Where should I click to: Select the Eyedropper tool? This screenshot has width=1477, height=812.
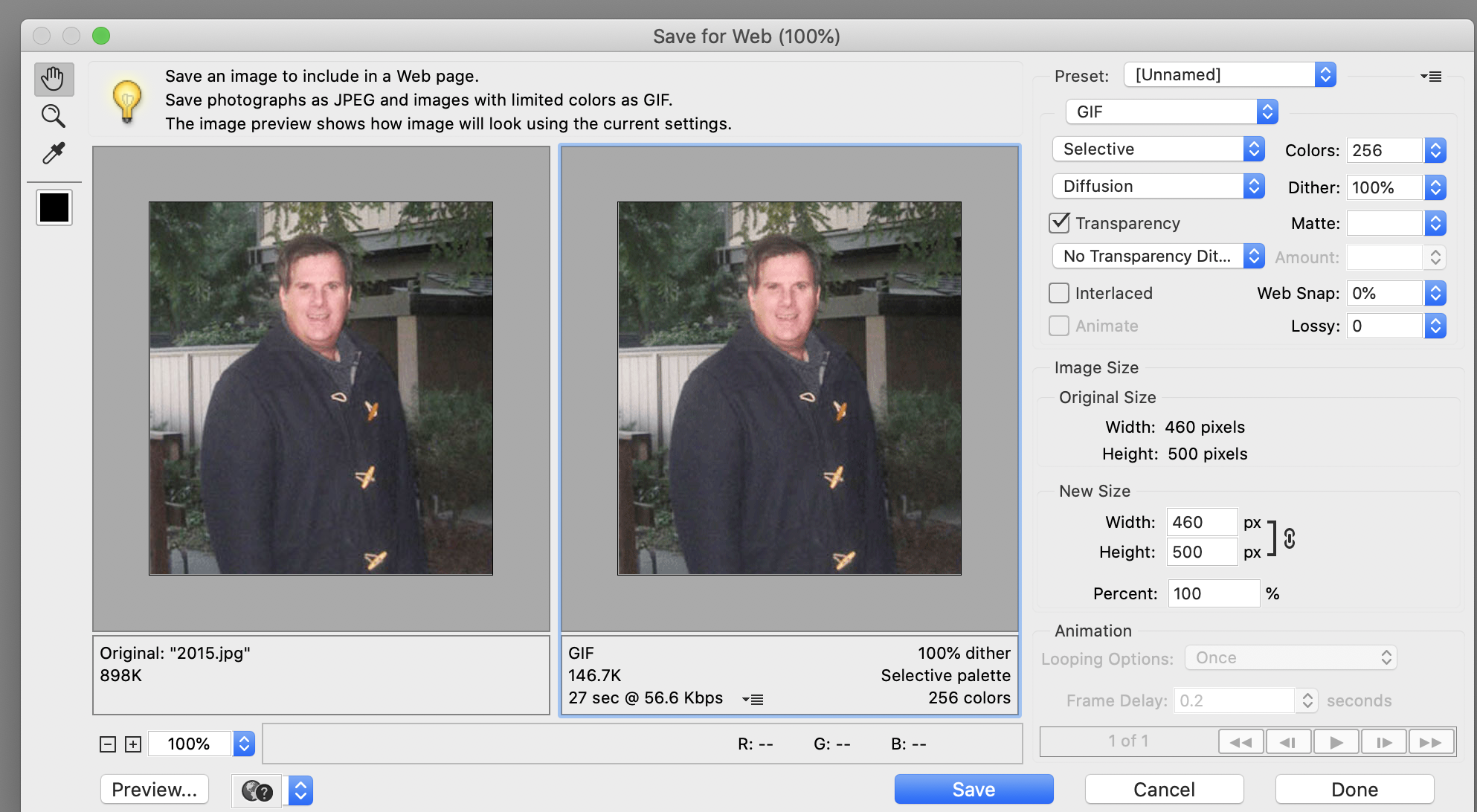tap(54, 153)
